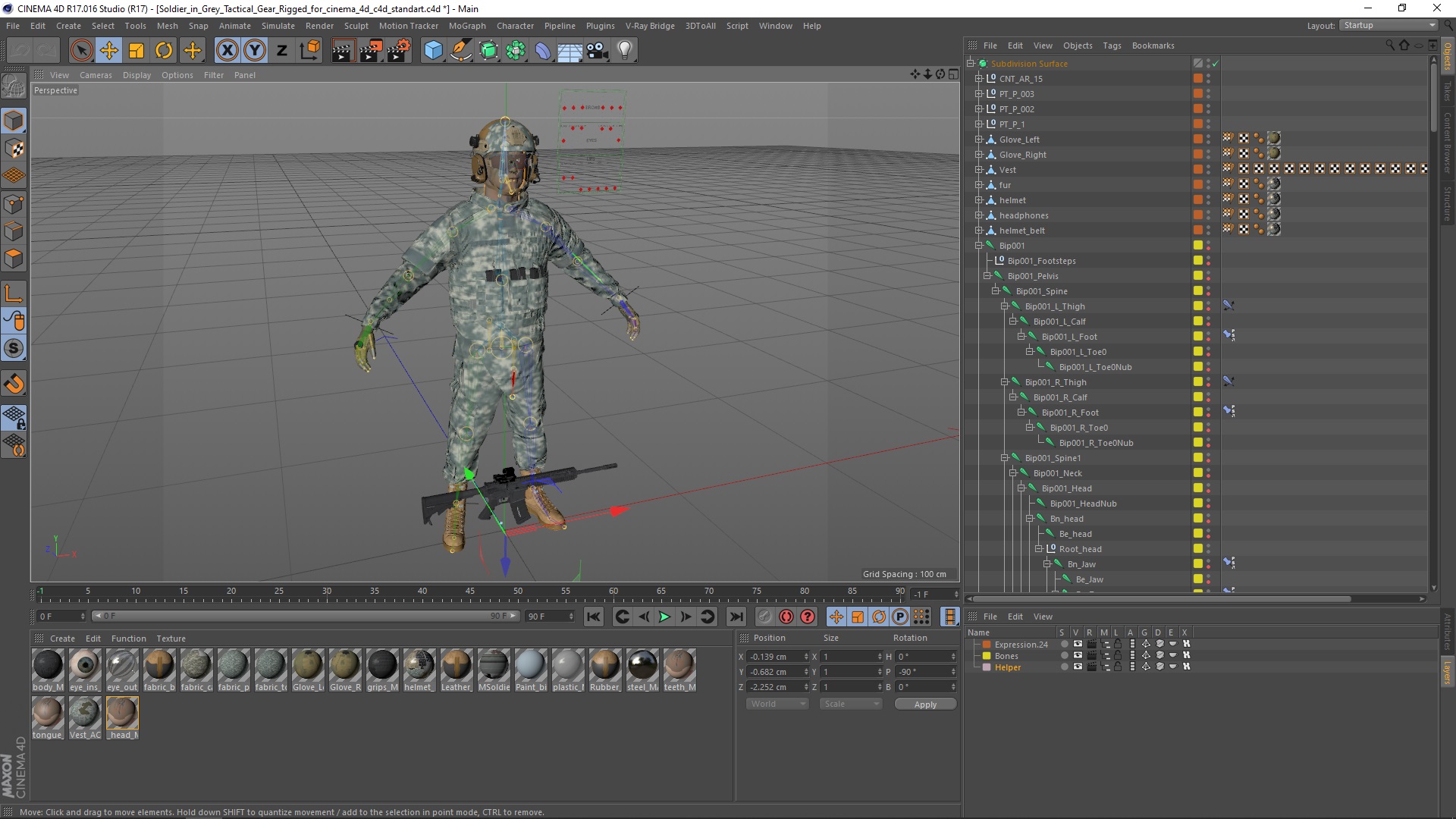Toggle fur object visibility
The height and width of the screenshot is (819, 1456).
click(1210, 184)
